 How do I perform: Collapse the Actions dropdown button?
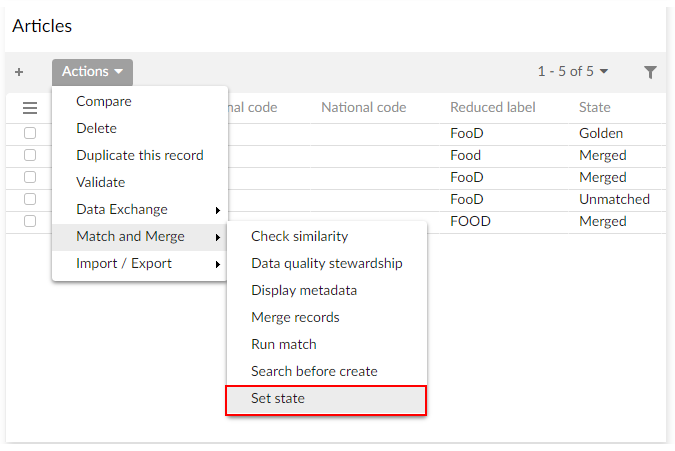click(92, 72)
